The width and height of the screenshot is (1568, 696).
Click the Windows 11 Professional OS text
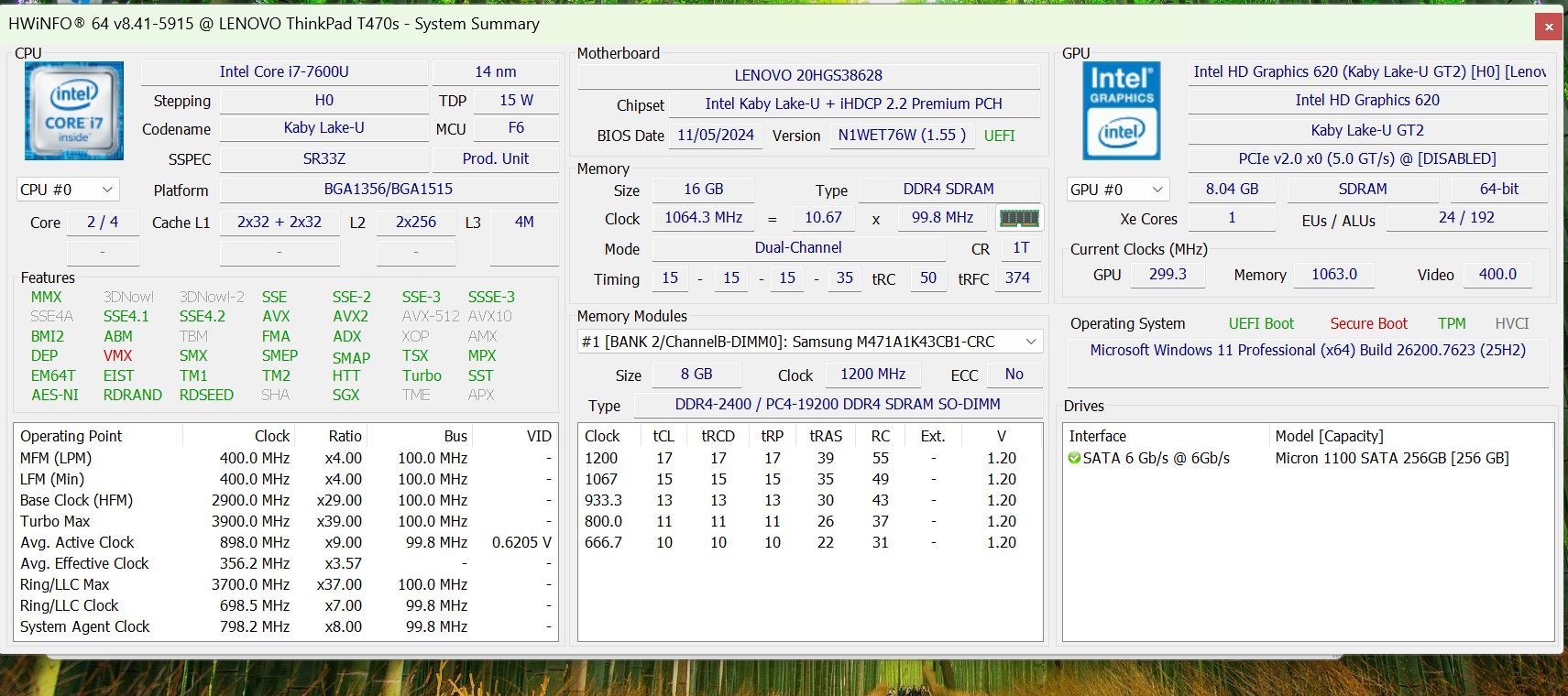[x=1307, y=350]
